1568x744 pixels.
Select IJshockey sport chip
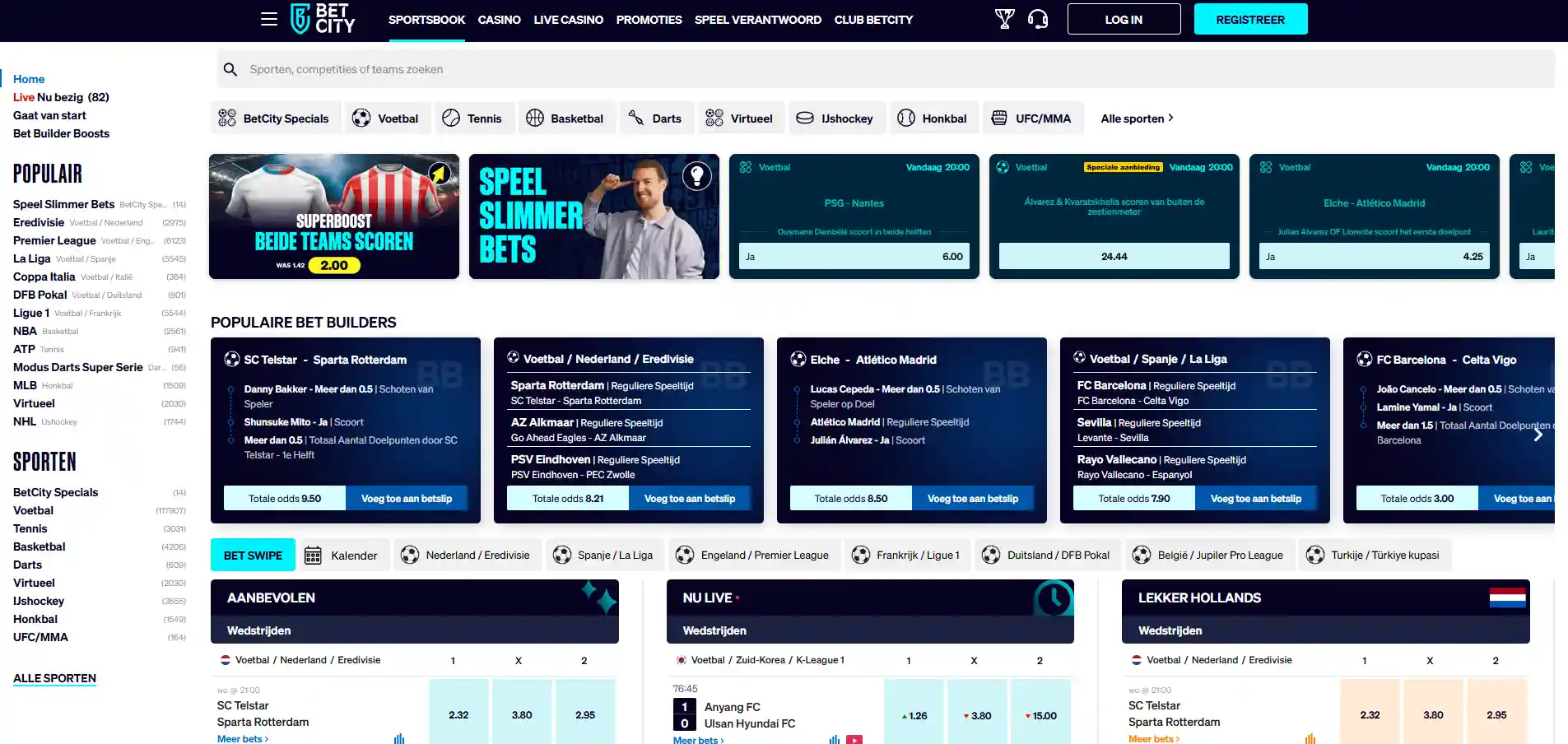click(835, 119)
